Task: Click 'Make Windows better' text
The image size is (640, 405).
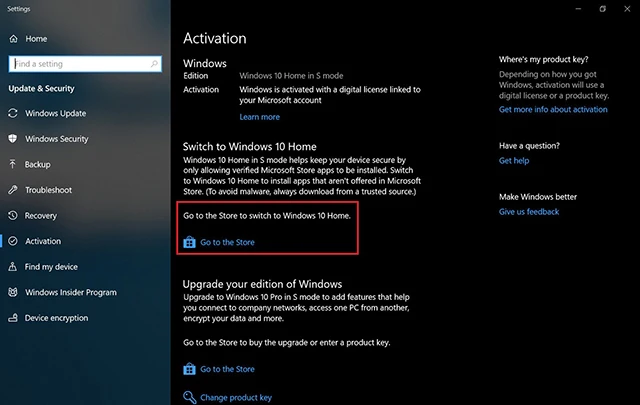Action: 538,197
